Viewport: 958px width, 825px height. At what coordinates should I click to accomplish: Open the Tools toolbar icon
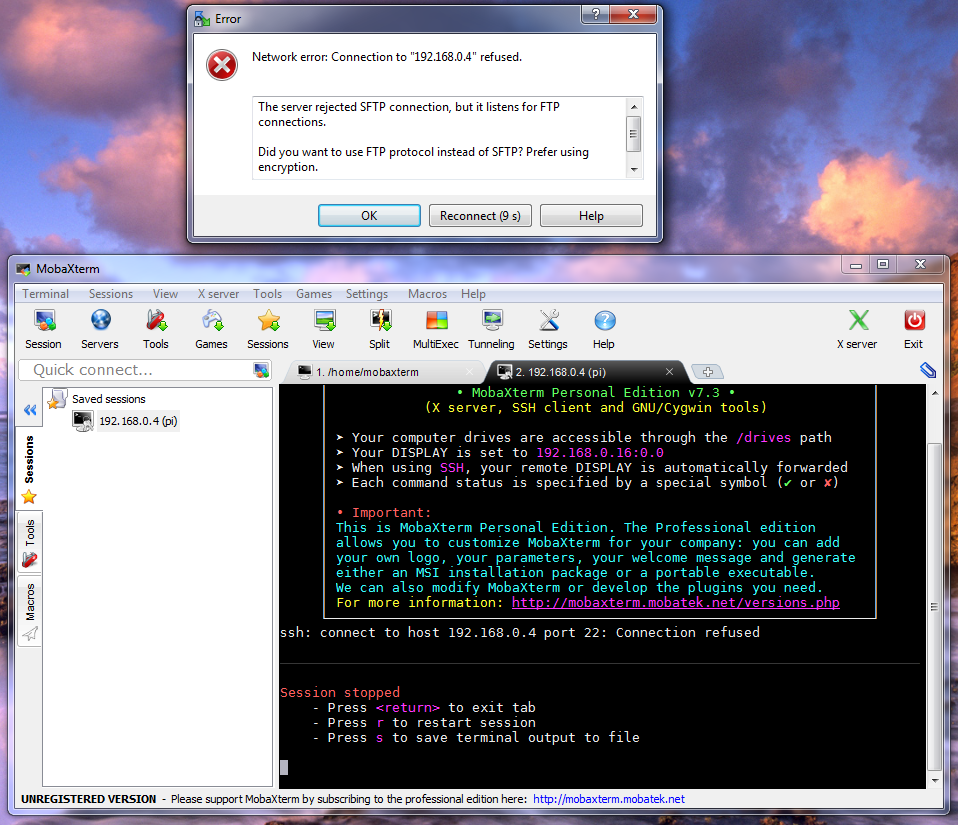[x=156, y=329]
